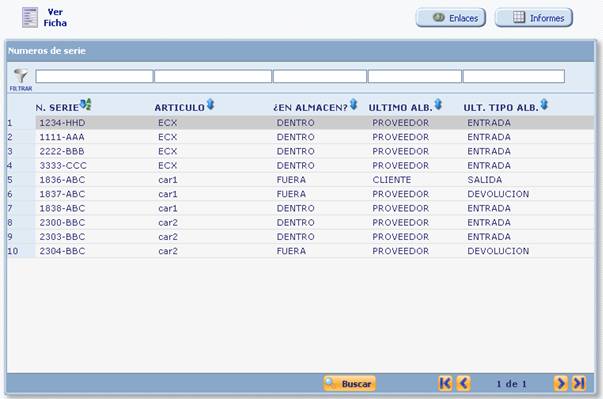Click FUERA in the 2304-BBC row

(291, 251)
